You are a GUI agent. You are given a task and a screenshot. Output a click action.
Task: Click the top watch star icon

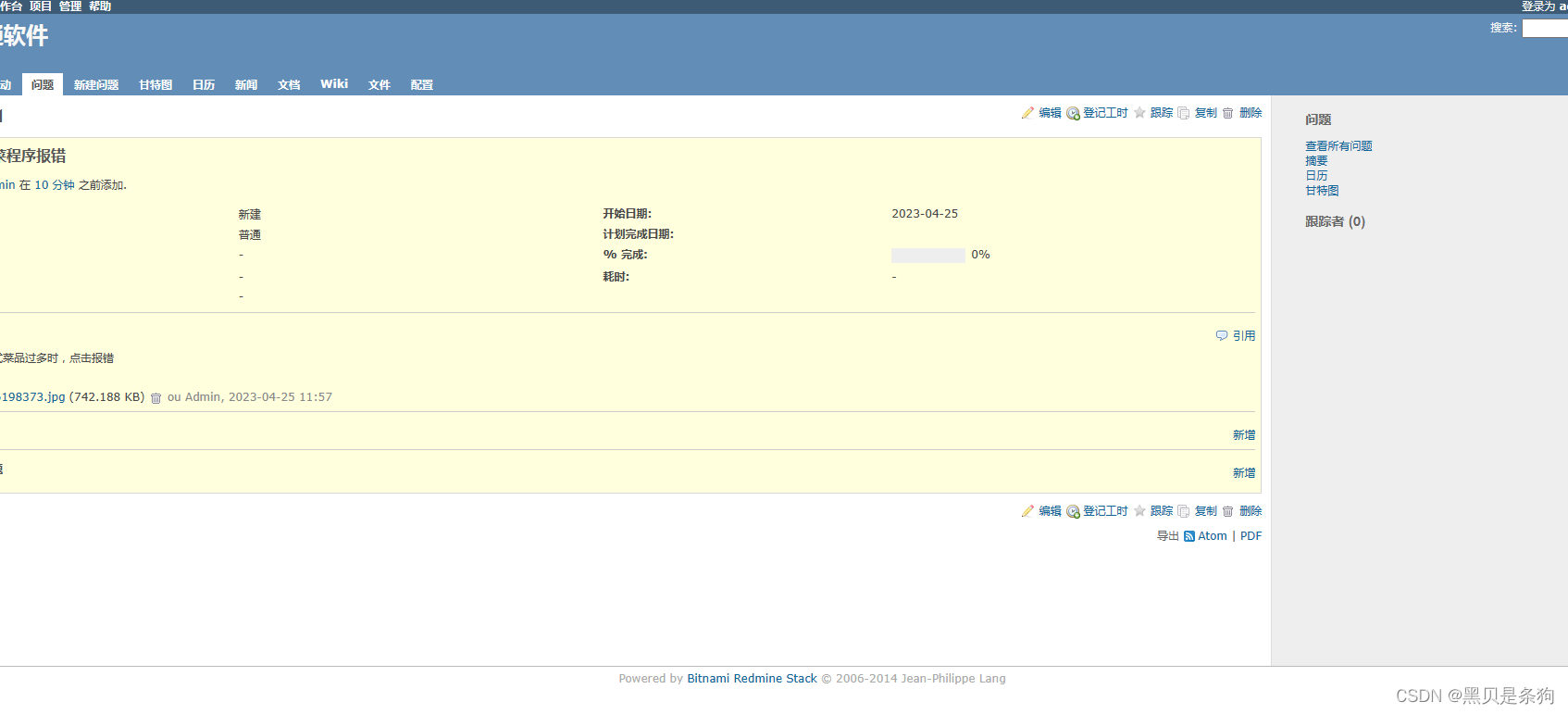click(x=1139, y=113)
